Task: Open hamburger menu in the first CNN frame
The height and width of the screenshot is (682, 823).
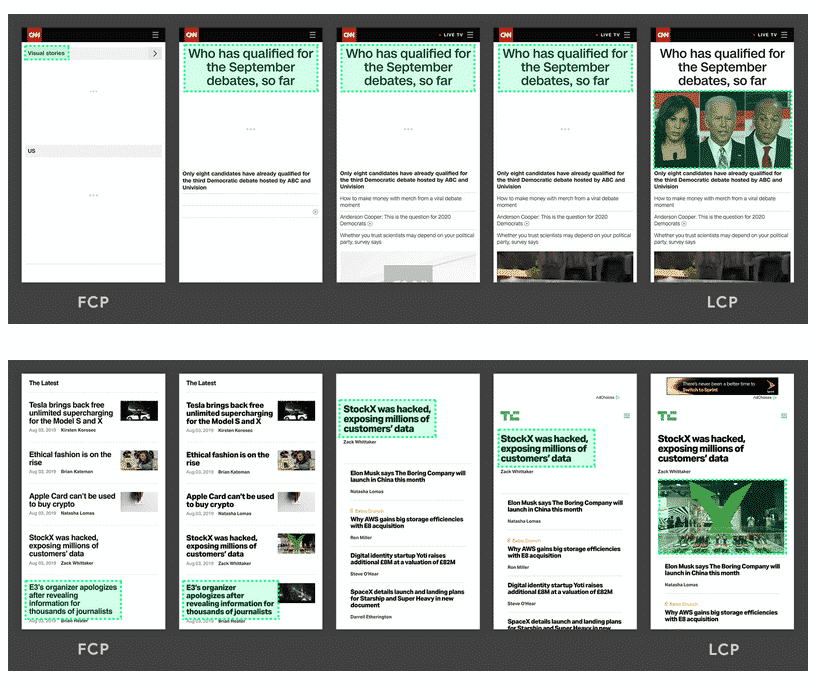Action: (156, 35)
